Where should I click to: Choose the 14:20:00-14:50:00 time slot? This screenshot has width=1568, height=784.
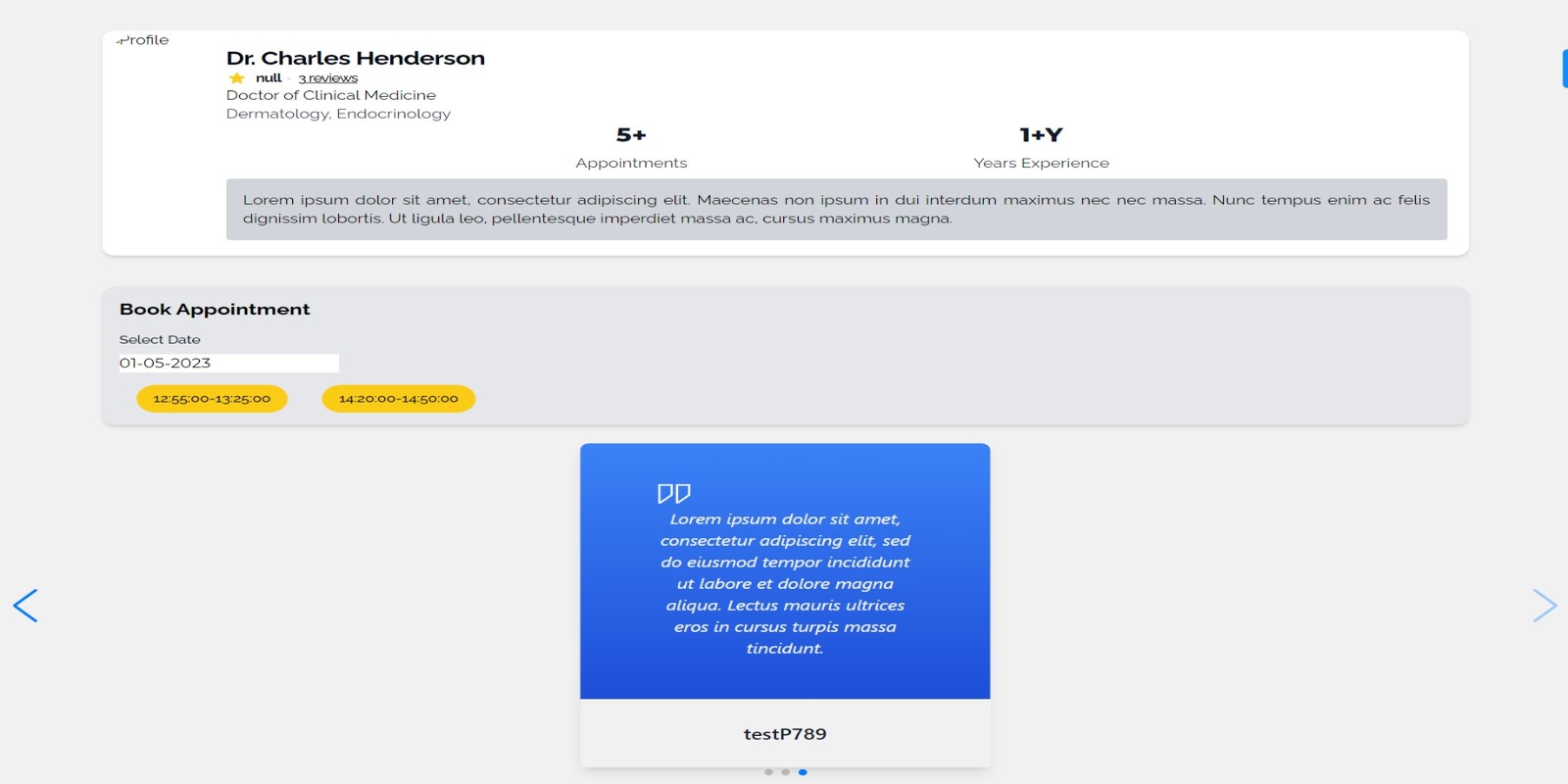click(398, 399)
